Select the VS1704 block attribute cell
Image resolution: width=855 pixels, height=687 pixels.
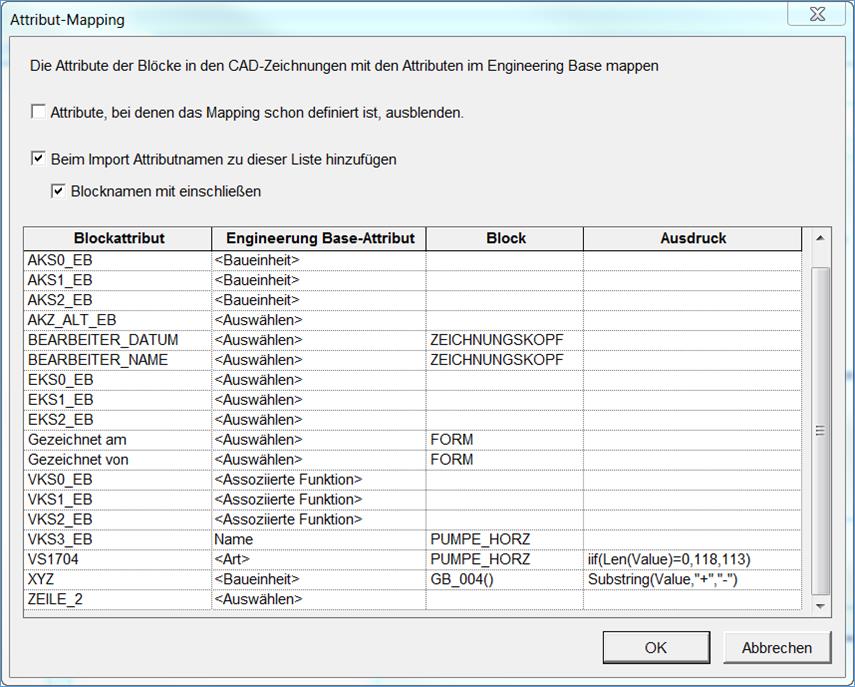(x=118, y=559)
